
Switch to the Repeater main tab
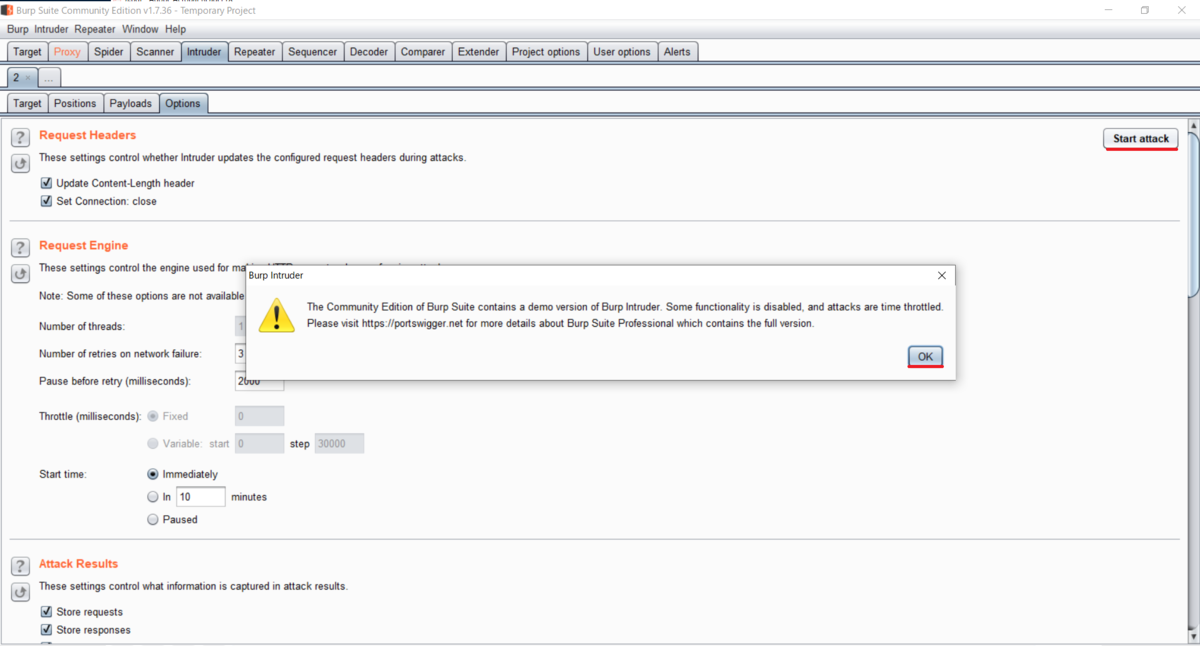[x=254, y=52]
